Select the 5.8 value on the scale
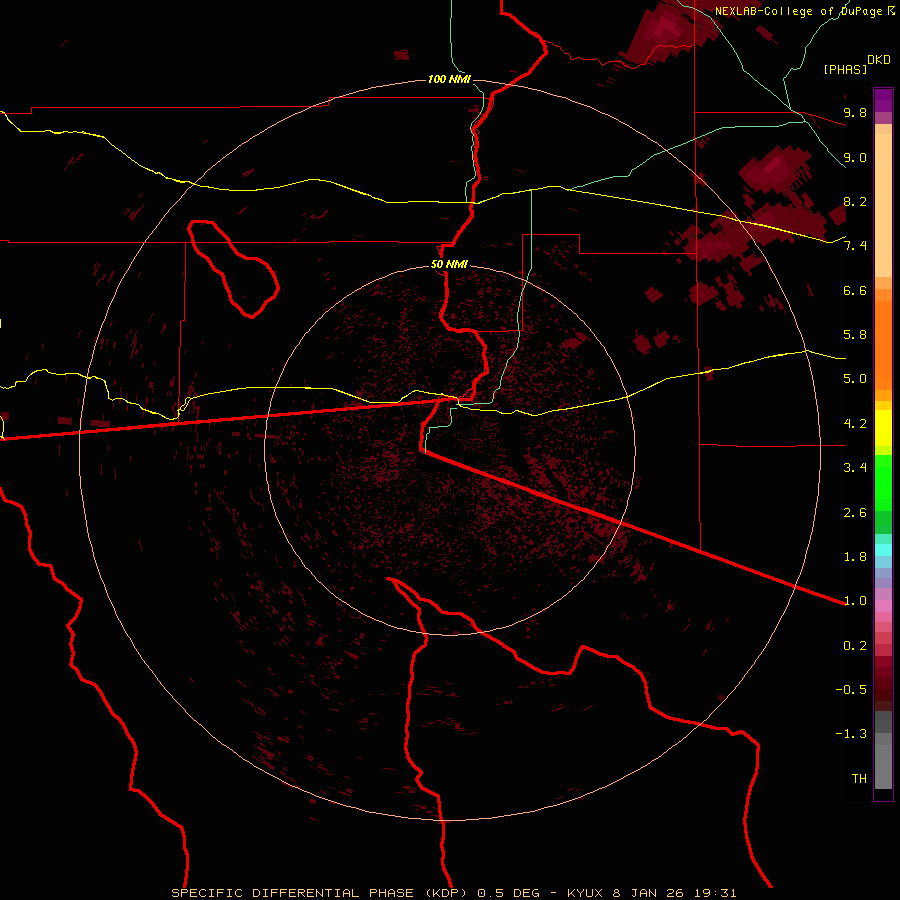The width and height of the screenshot is (900, 900). pos(855,335)
